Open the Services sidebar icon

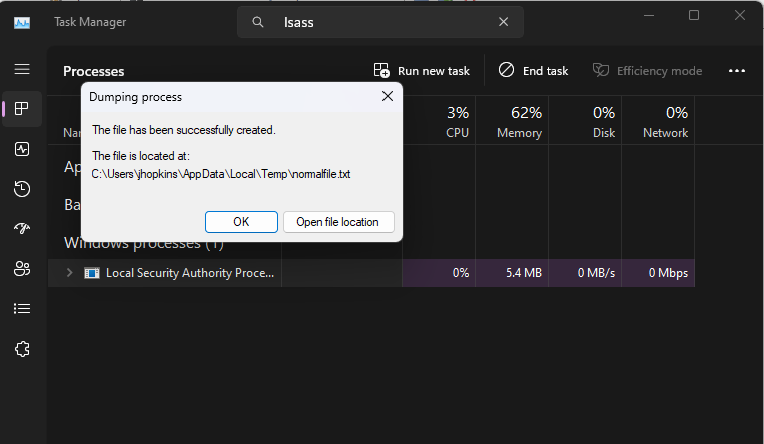pos(22,349)
